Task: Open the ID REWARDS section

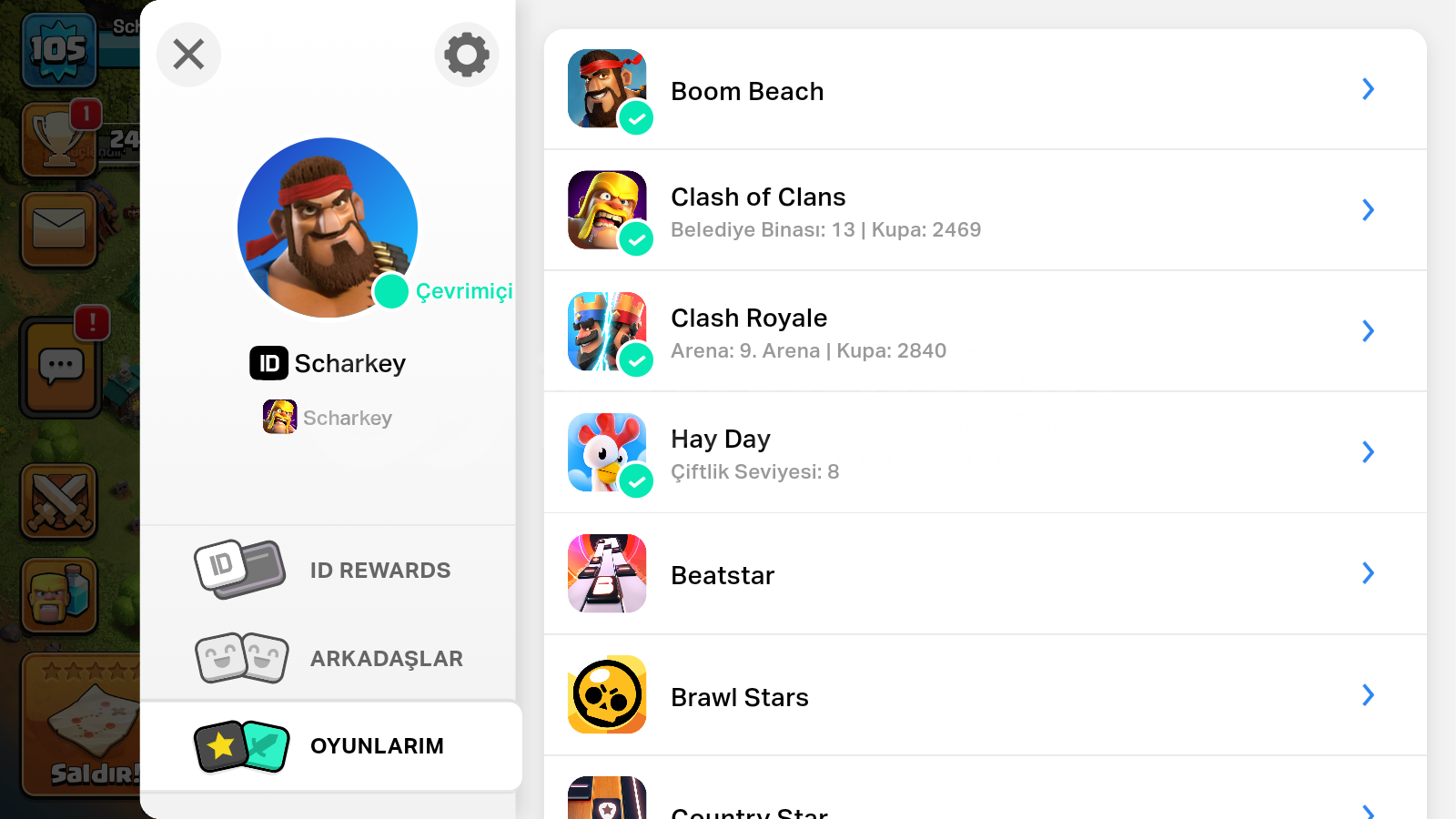Action: click(328, 571)
